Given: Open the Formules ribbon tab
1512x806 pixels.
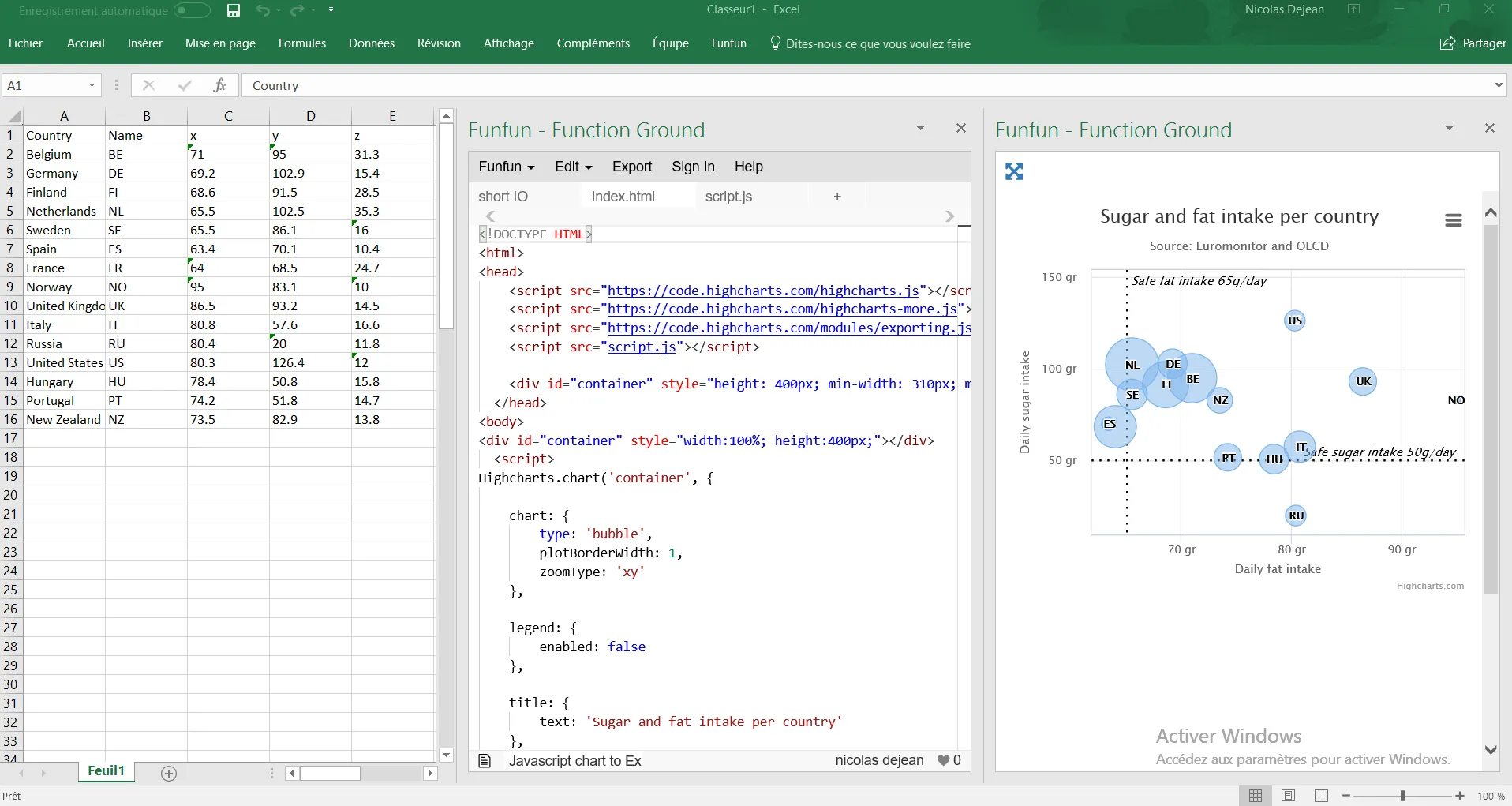Looking at the screenshot, I should [301, 43].
